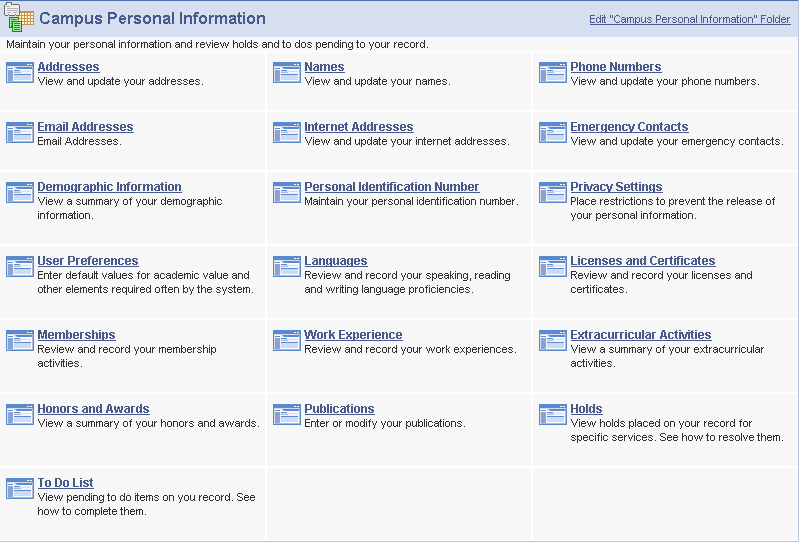The height and width of the screenshot is (543, 800).
Task: Open User Preferences link
Action: (x=88, y=261)
